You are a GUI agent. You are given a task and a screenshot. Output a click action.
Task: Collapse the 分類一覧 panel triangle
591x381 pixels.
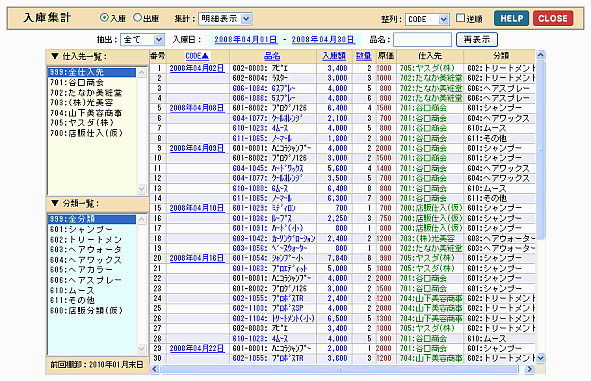(x=55, y=204)
